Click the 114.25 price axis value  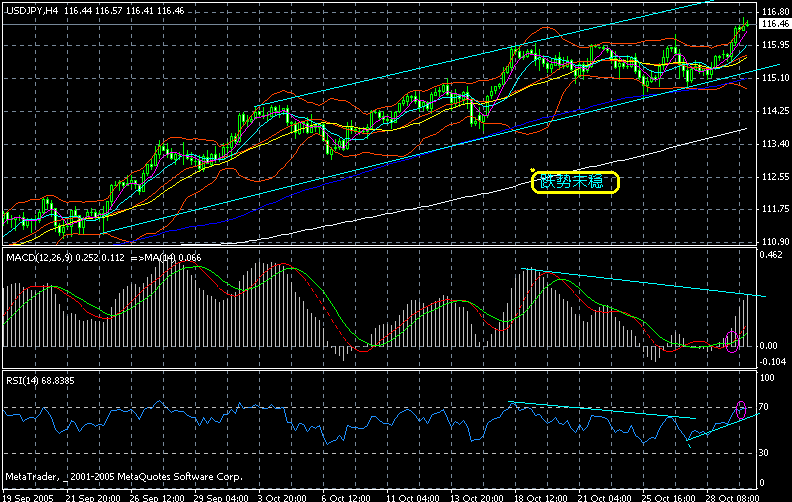coord(775,111)
